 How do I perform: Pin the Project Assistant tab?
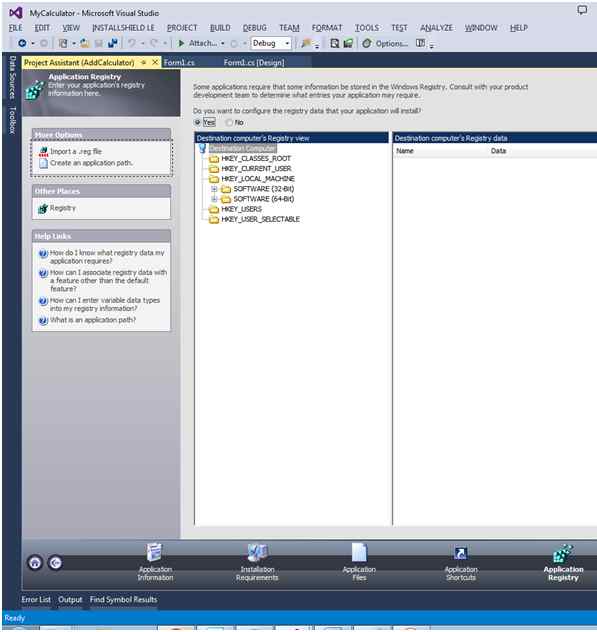click(x=144, y=62)
